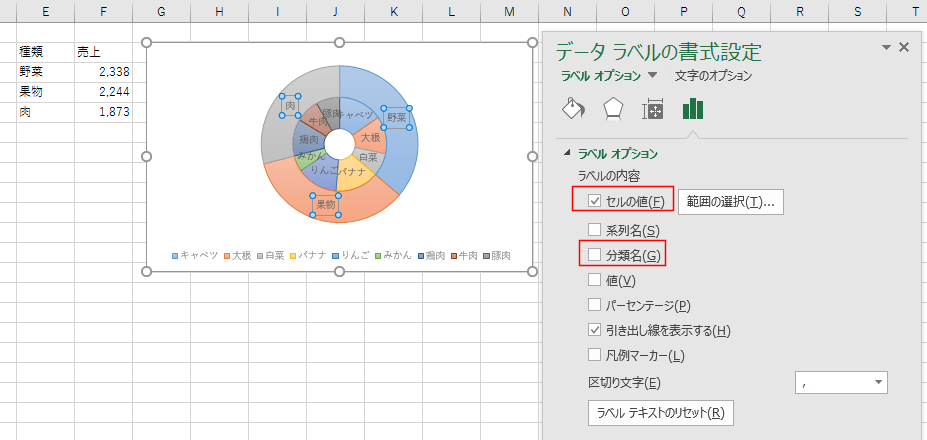Screen dimensions: 927x440
Task: Uncheck the セルの値 checkbox
Action: [x=595, y=201]
